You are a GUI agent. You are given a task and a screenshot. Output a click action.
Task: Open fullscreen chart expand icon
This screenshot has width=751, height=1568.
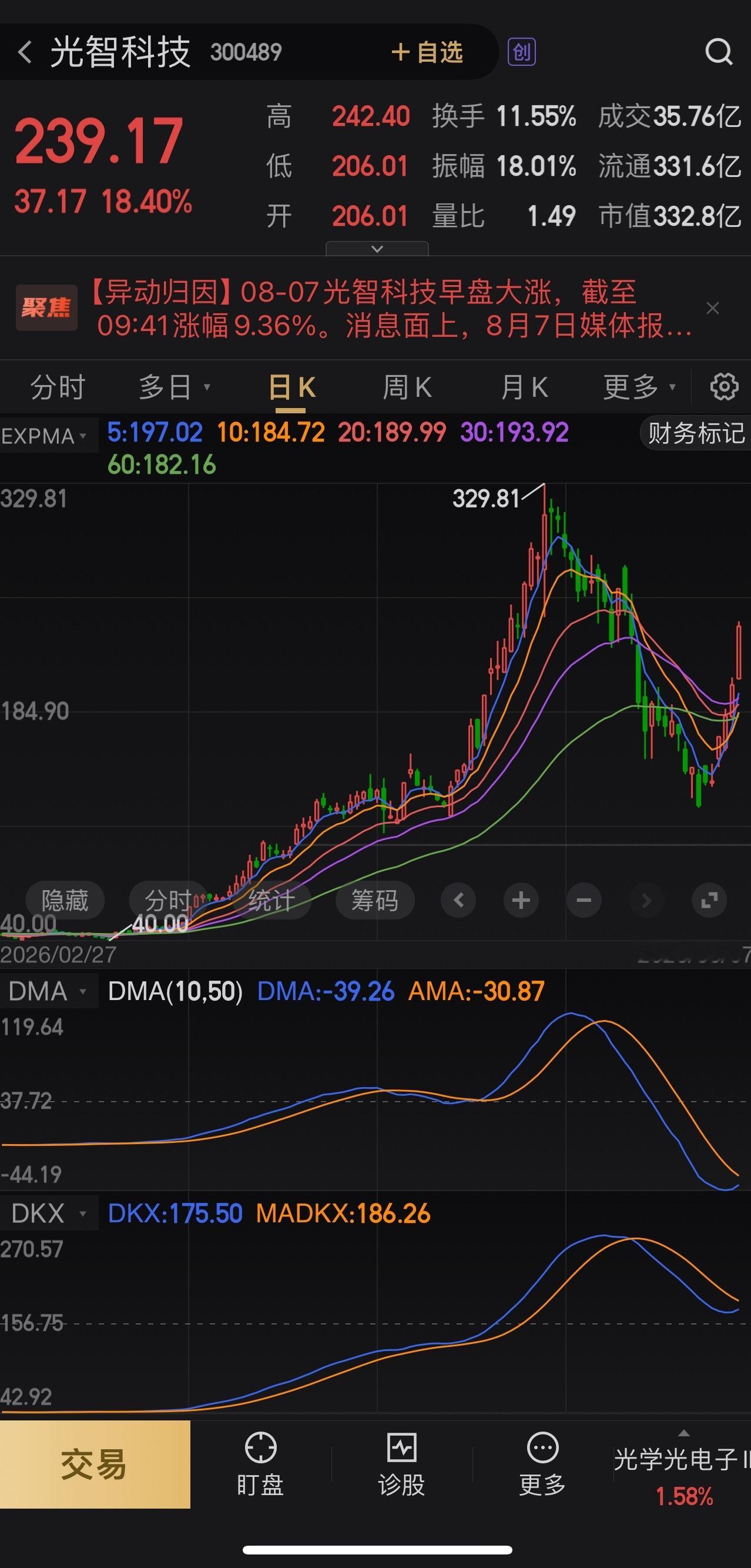710,900
